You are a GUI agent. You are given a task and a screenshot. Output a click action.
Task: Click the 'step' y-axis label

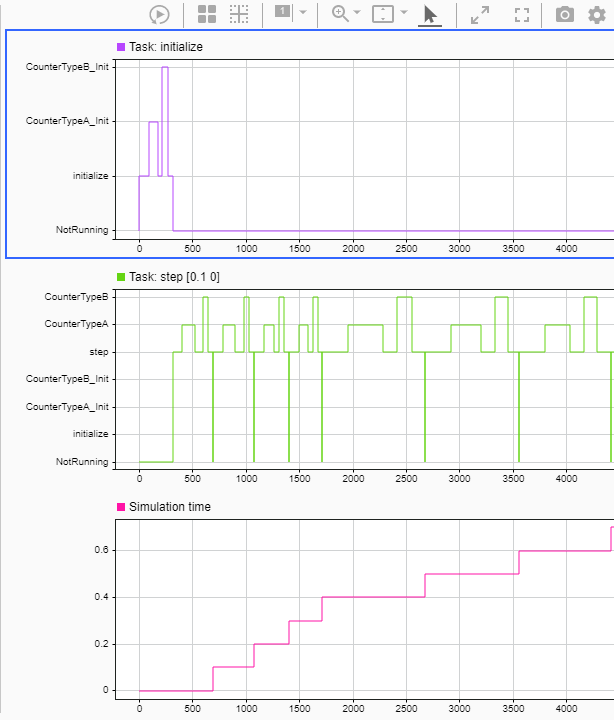point(99,352)
